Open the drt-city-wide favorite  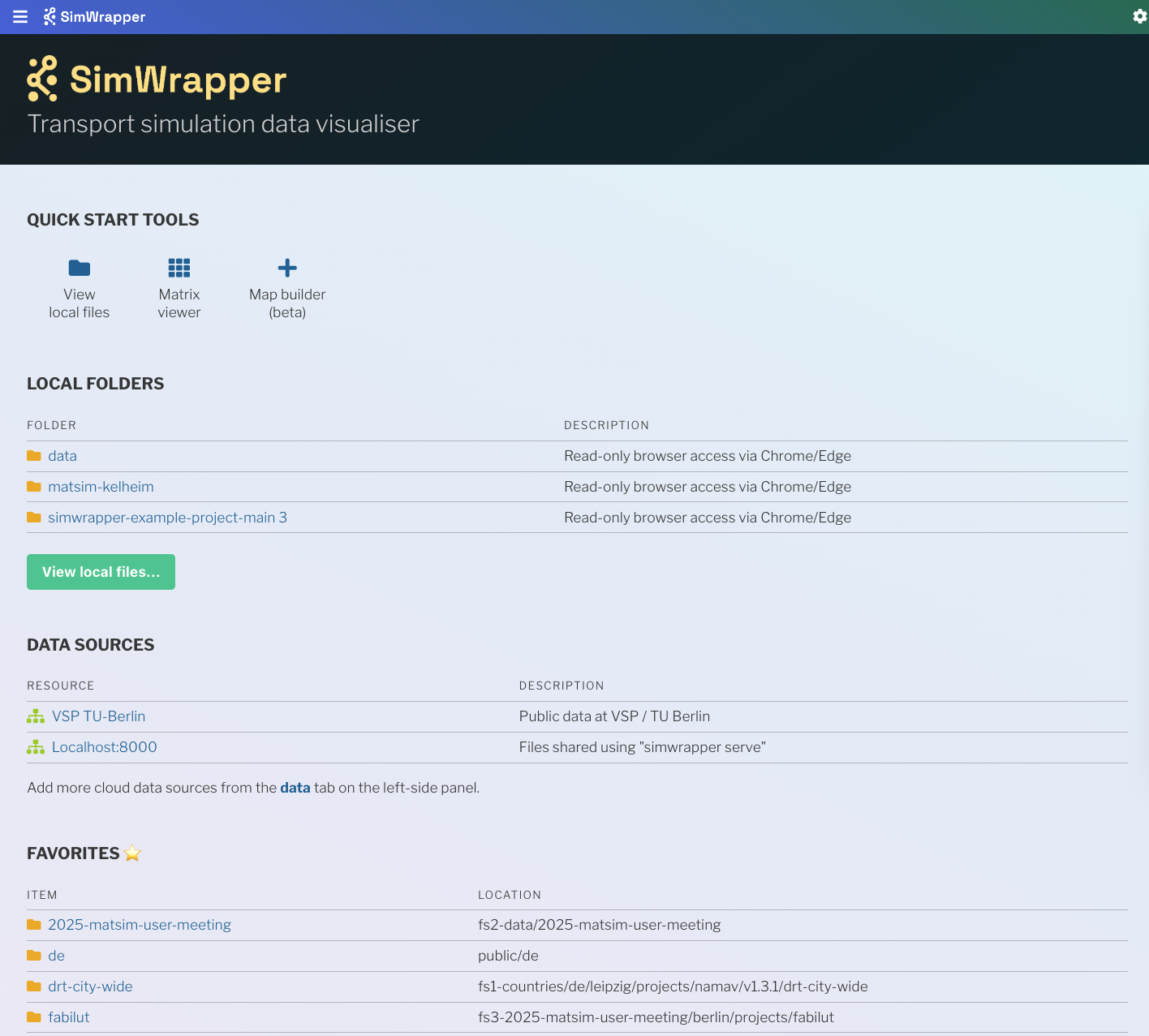click(90, 987)
